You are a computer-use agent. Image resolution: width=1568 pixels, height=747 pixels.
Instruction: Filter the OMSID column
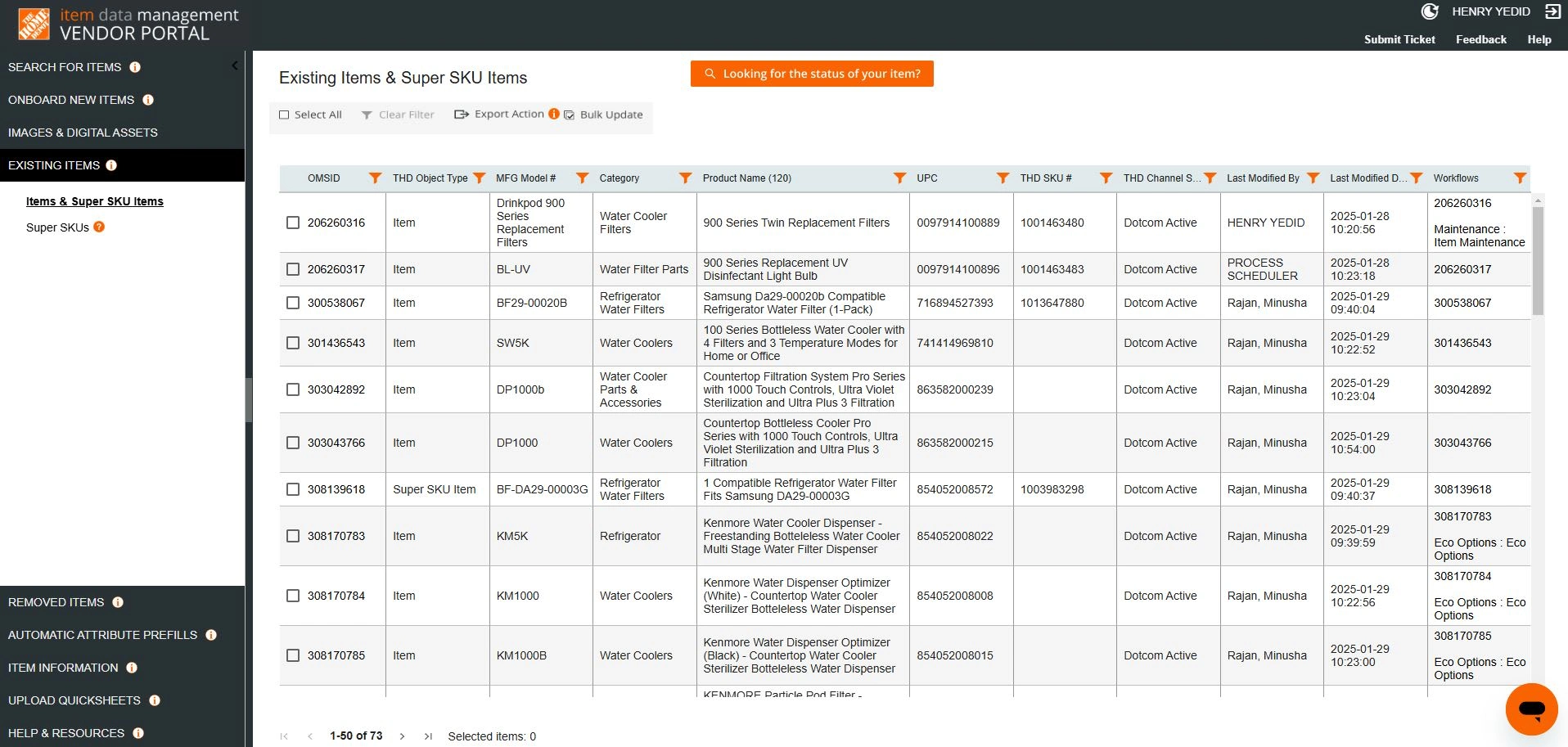(375, 178)
